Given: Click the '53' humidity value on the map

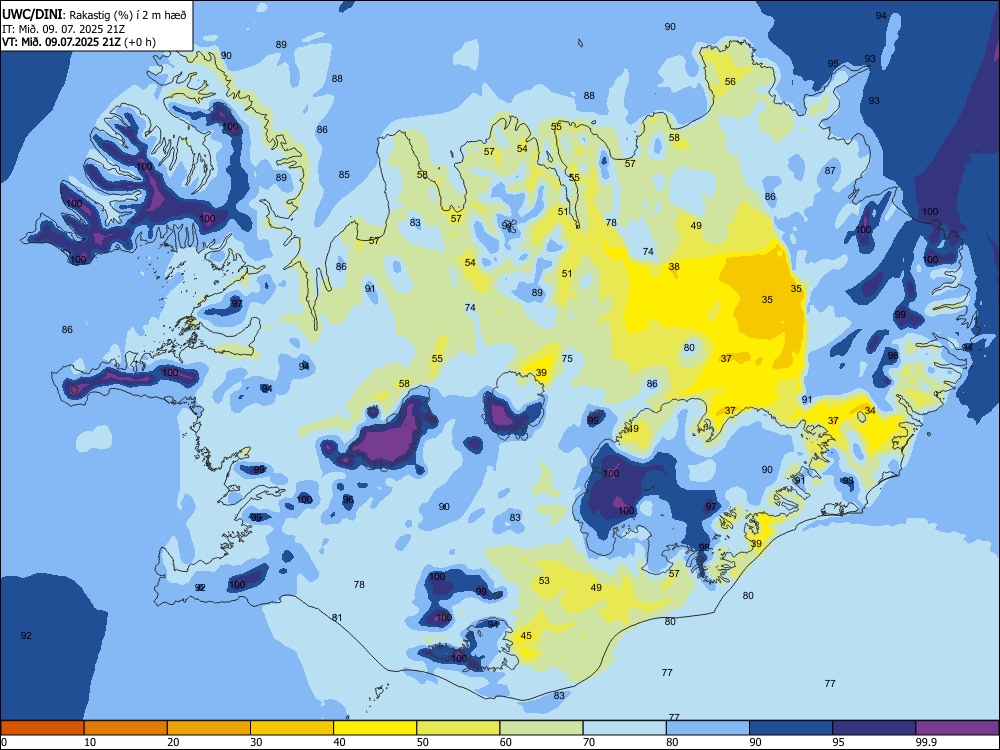Looking at the screenshot, I should [x=544, y=580].
